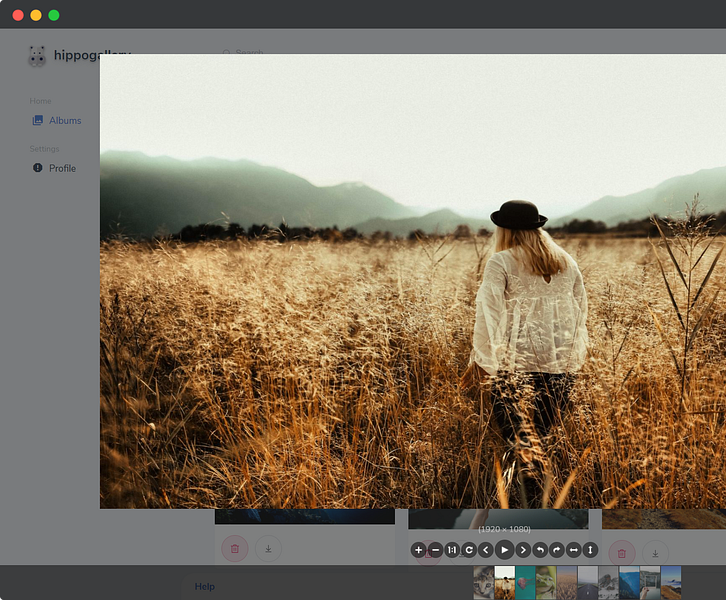Viewport: 726px width, 600px height.
Task: Rotate image left (counterclockwise)
Action: 540,550
